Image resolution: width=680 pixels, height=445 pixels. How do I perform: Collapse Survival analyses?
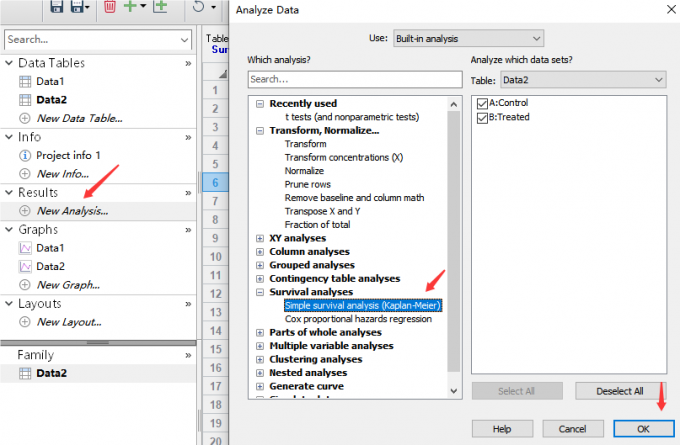pyautogui.click(x=260, y=292)
